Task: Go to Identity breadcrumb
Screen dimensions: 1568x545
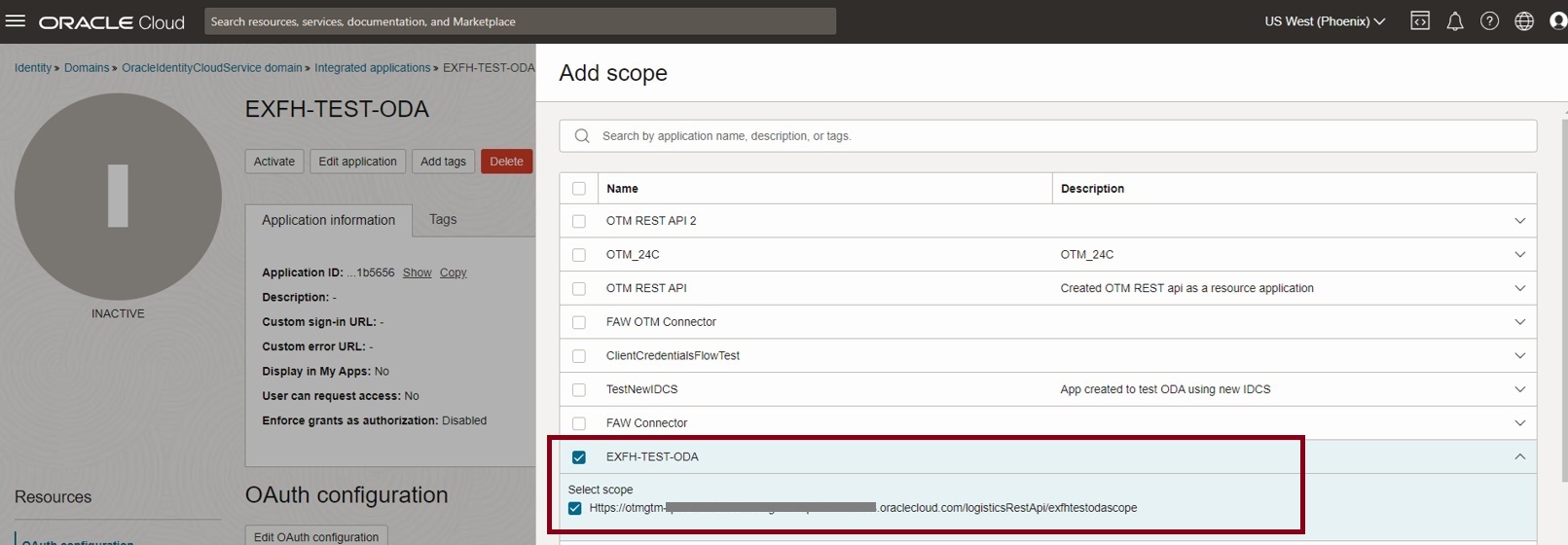Action: (x=33, y=68)
